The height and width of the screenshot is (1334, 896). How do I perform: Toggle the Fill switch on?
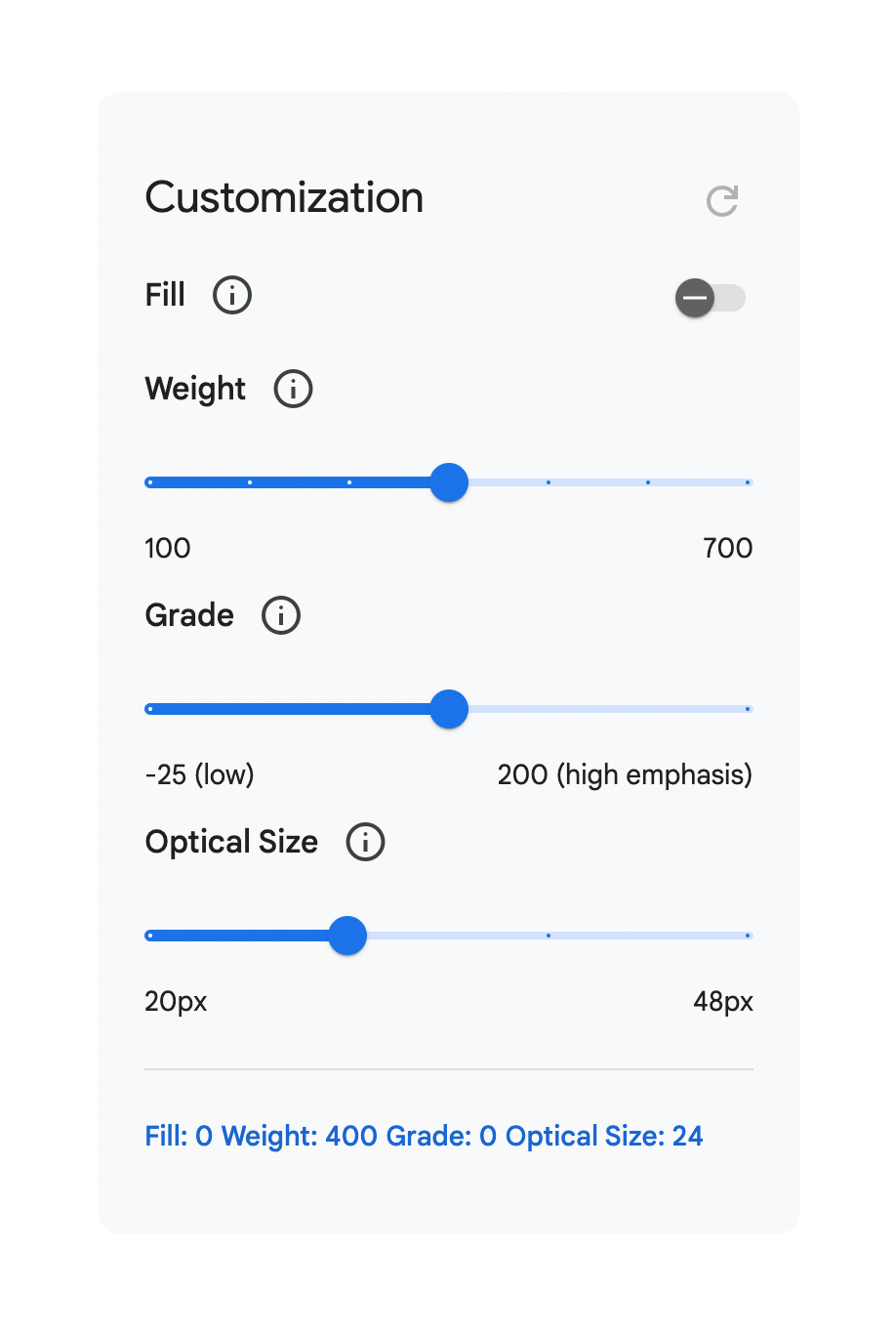[711, 298]
